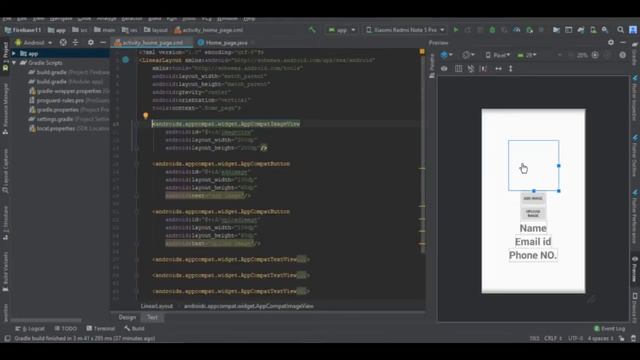Click the UTF-8 encoding in status bar
Screen dimensions: 640x360
[x=576, y=338]
